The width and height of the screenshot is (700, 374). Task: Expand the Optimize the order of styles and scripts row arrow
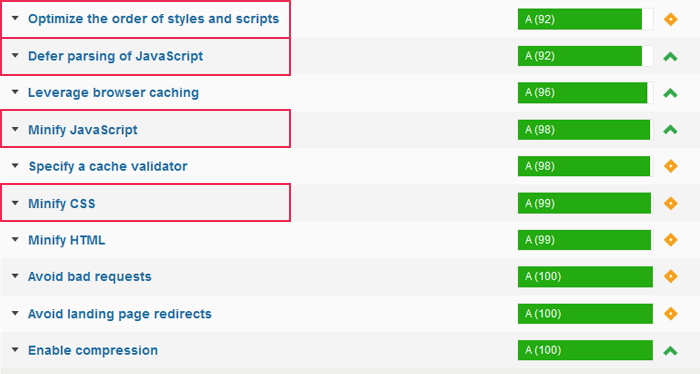coord(15,19)
